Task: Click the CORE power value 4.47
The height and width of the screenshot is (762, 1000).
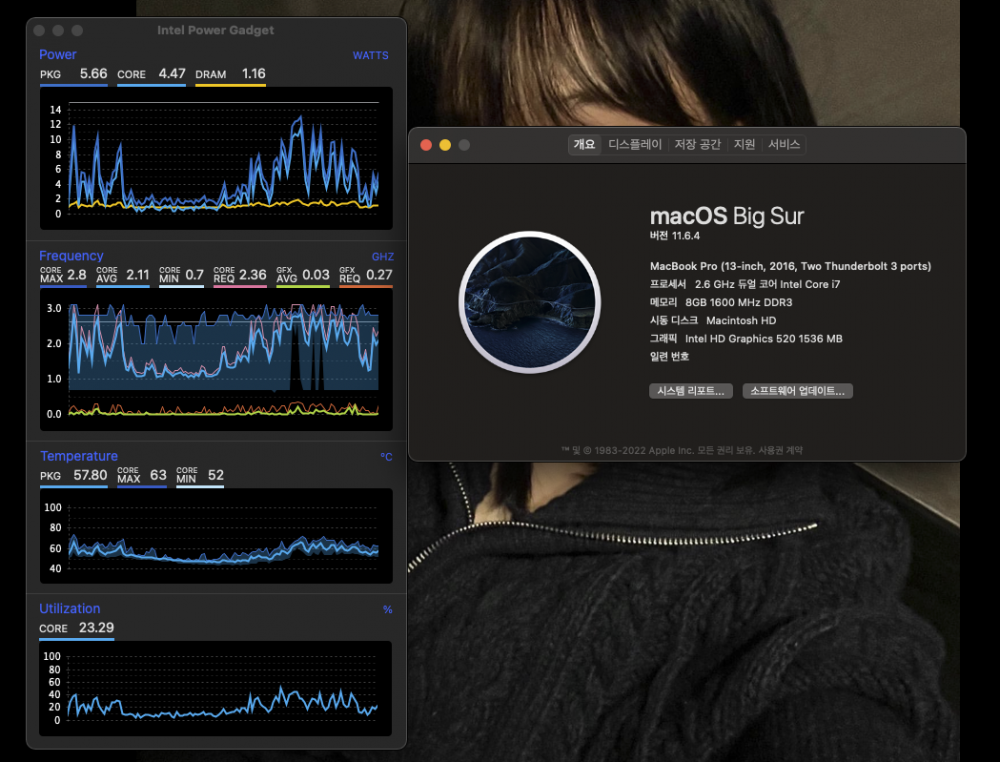Action: click(x=172, y=73)
